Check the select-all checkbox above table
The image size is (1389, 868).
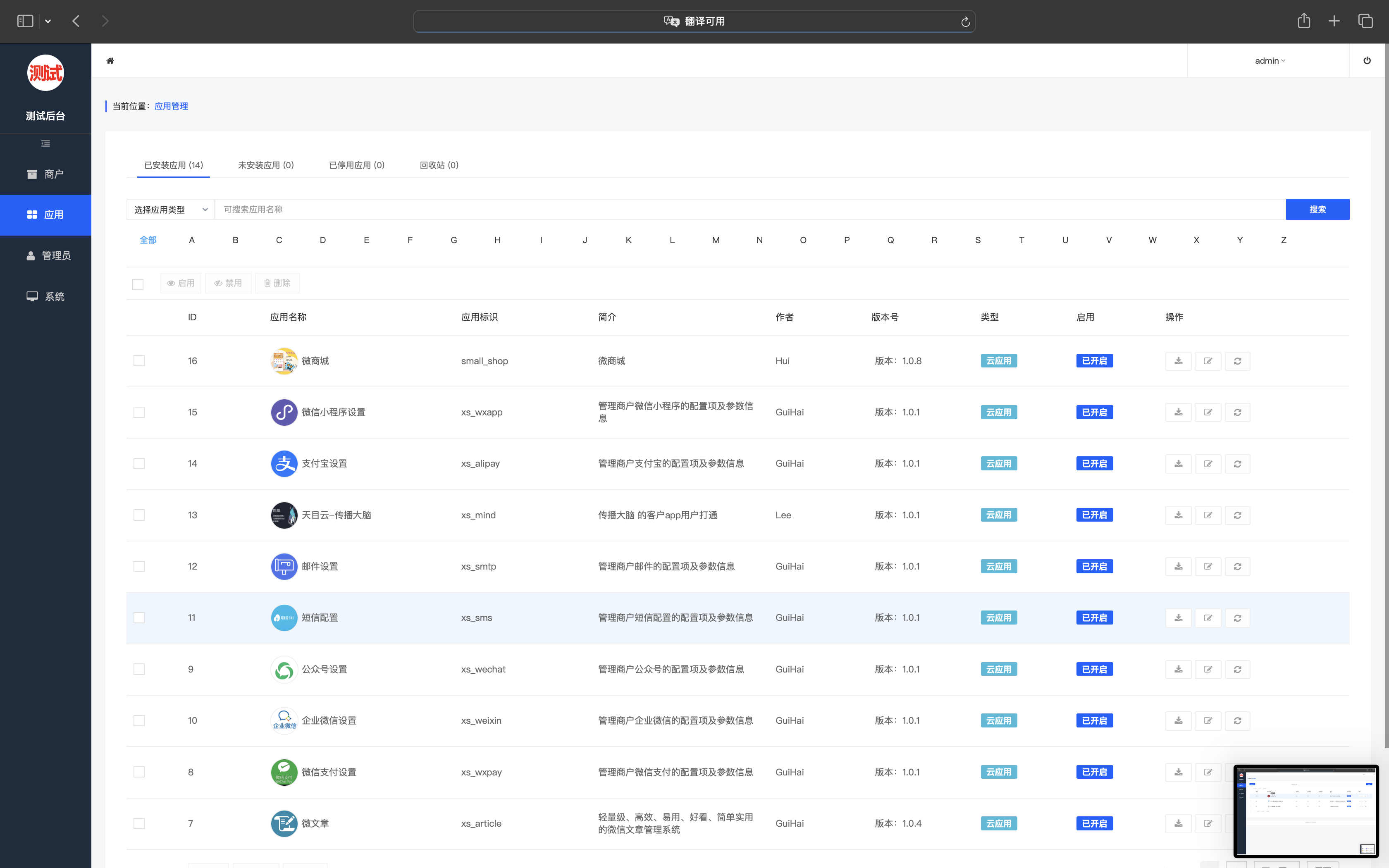[x=138, y=284]
